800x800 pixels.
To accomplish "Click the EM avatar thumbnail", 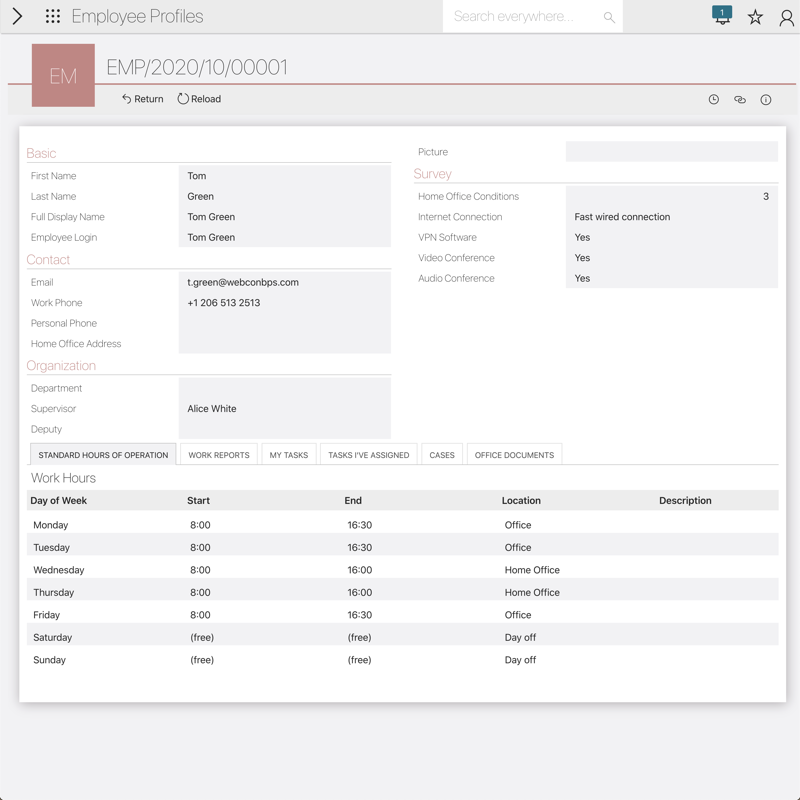I will 63,76.
